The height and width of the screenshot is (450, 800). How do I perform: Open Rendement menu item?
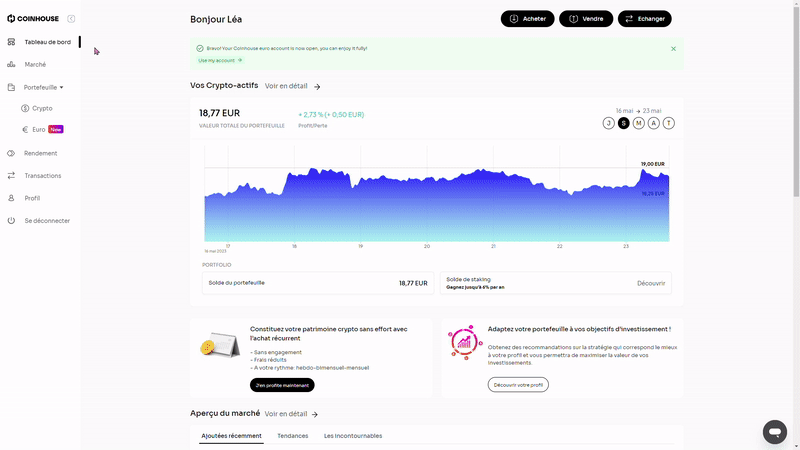(x=40, y=153)
